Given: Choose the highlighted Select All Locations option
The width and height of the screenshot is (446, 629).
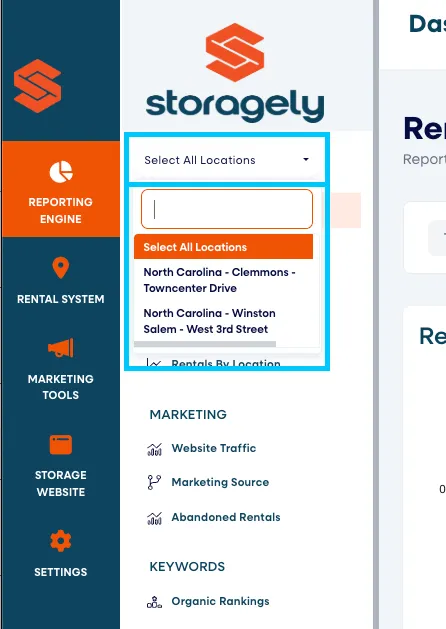Looking at the screenshot, I should [223, 247].
